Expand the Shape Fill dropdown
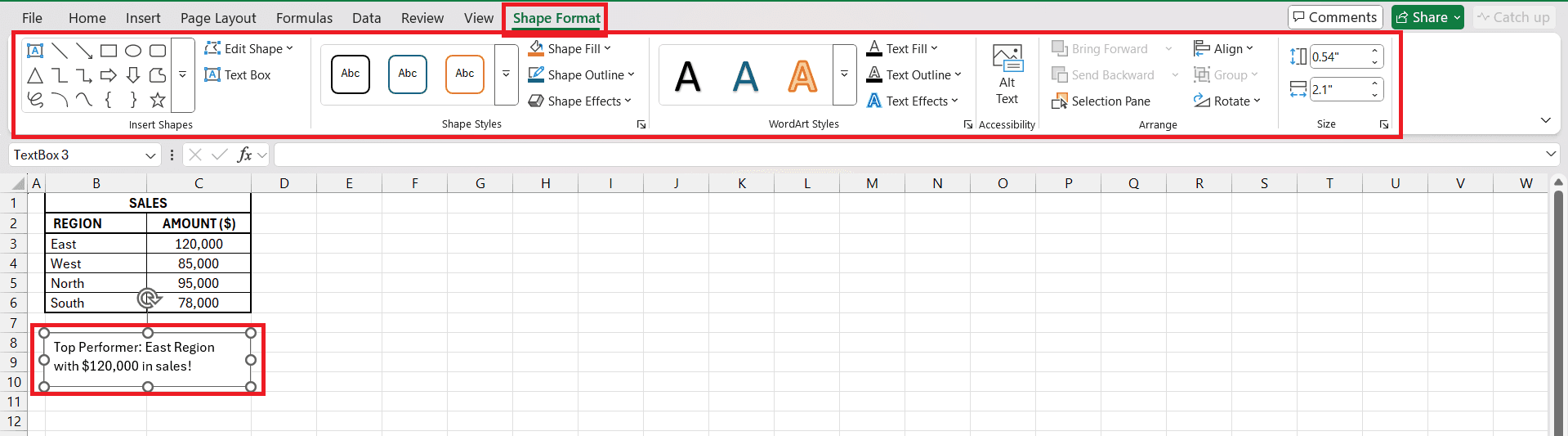The width and height of the screenshot is (1568, 436). tap(608, 49)
